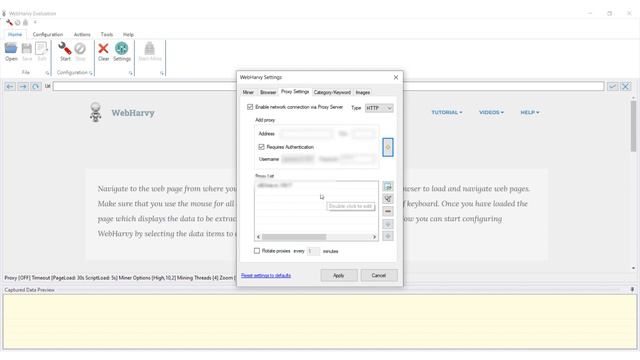Click the proxy Address input field
The width and height of the screenshot is (640, 360).
pos(306,134)
